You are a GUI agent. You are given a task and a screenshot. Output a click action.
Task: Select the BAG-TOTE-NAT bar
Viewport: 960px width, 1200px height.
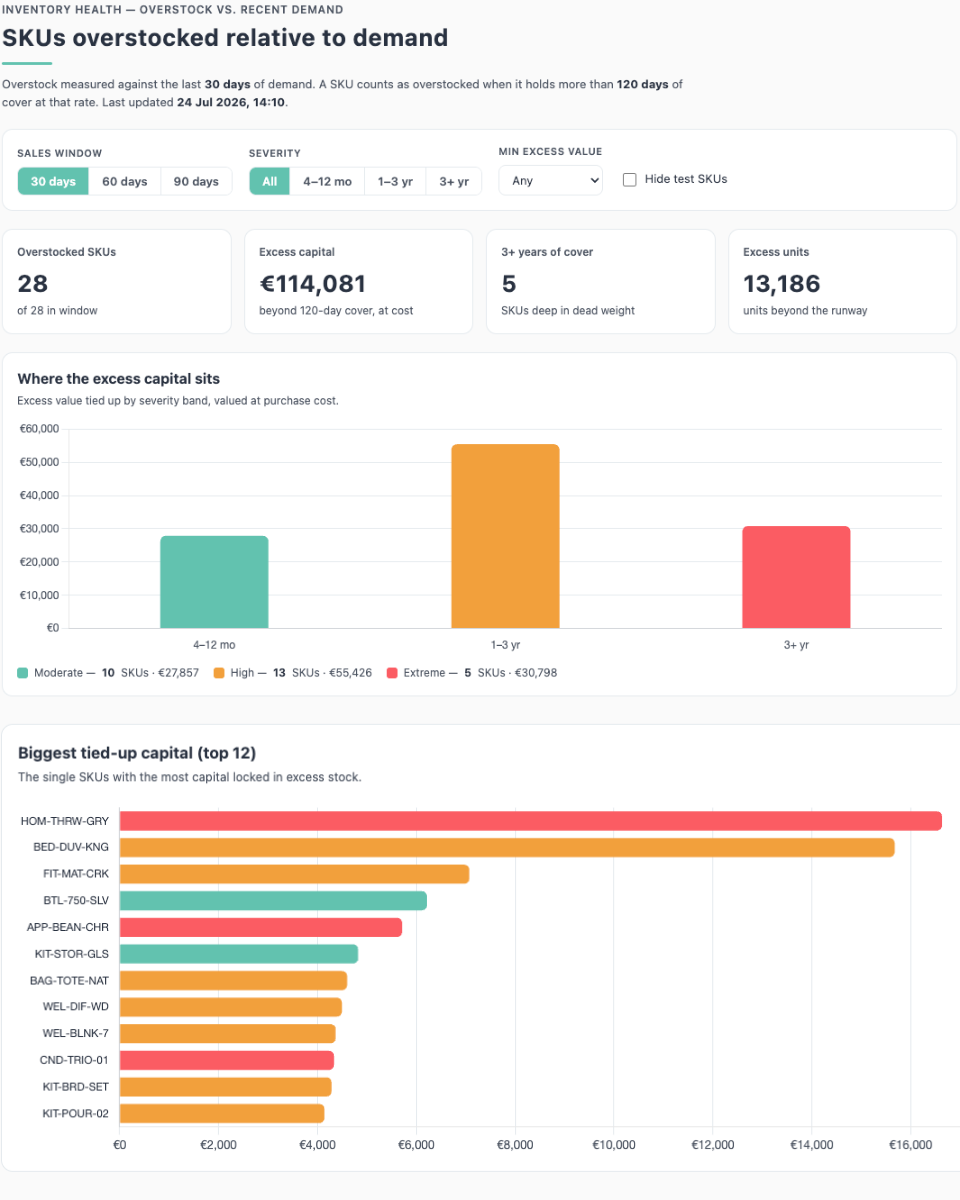click(x=234, y=980)
